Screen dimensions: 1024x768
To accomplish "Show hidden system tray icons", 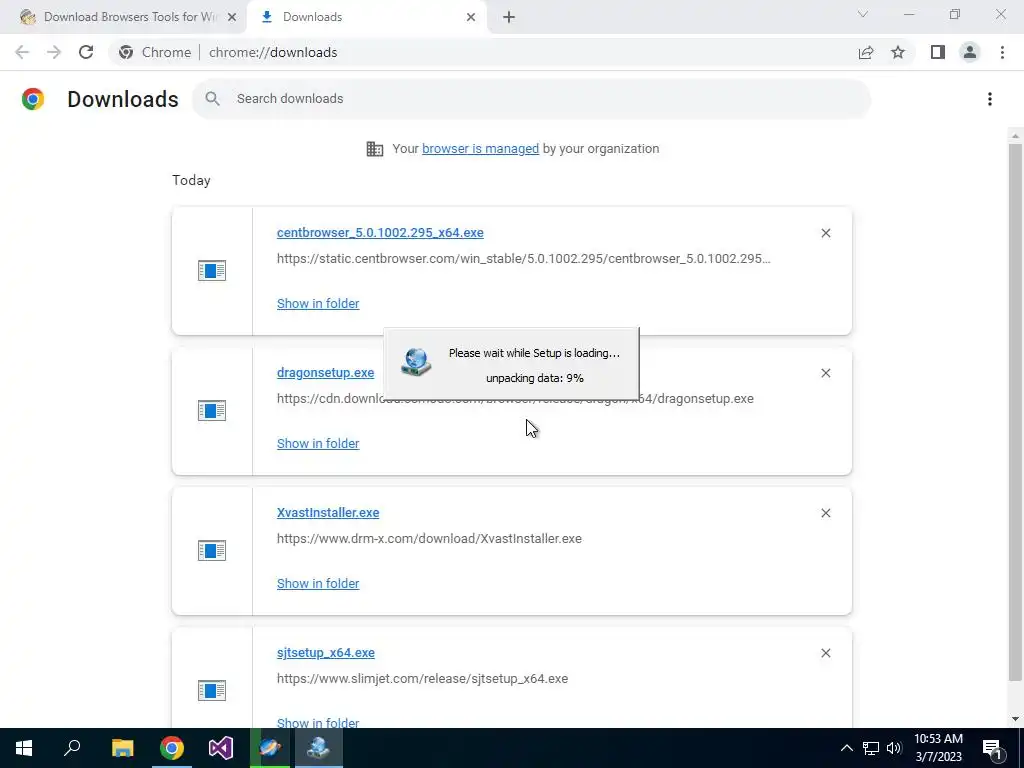I will point(846,748).
